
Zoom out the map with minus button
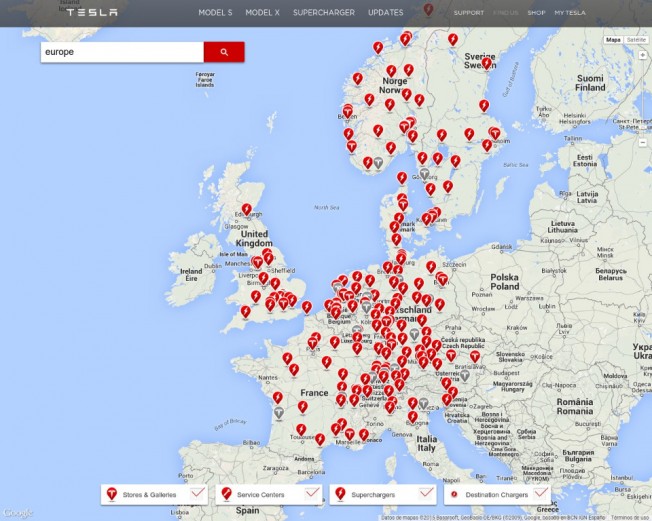tap(641, 143)
